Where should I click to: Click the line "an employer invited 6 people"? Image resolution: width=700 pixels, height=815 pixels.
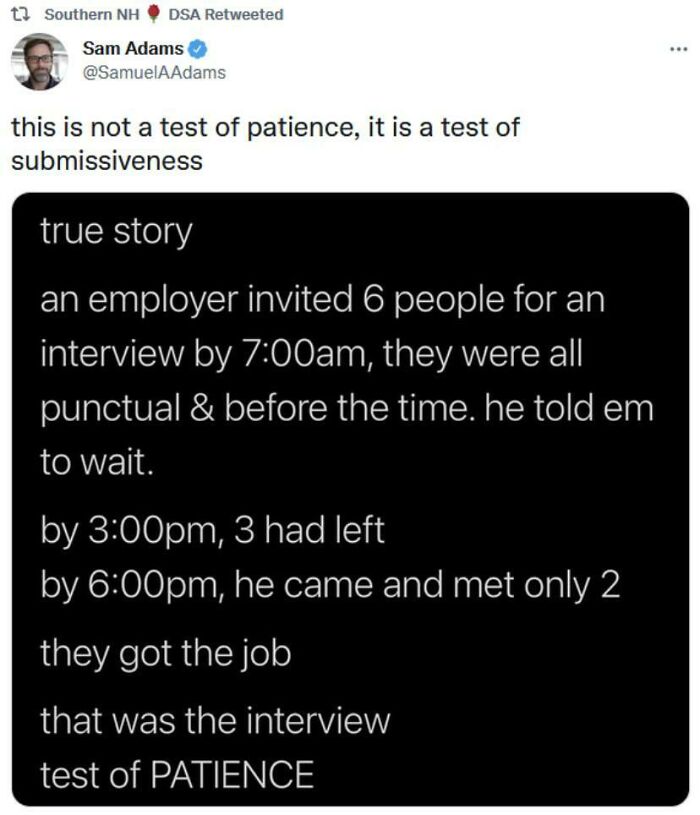pyautogui.click(x=322, y=300)
